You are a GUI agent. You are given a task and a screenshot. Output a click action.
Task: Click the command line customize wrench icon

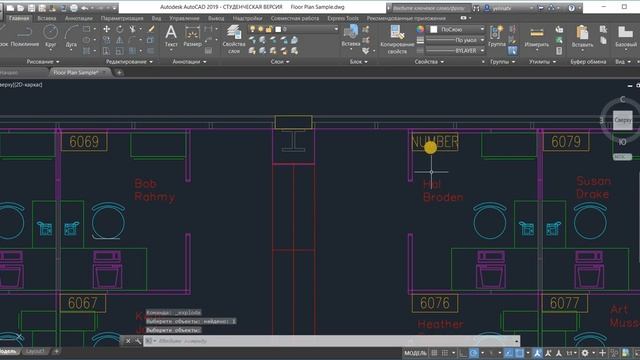(x=138, y=341)
